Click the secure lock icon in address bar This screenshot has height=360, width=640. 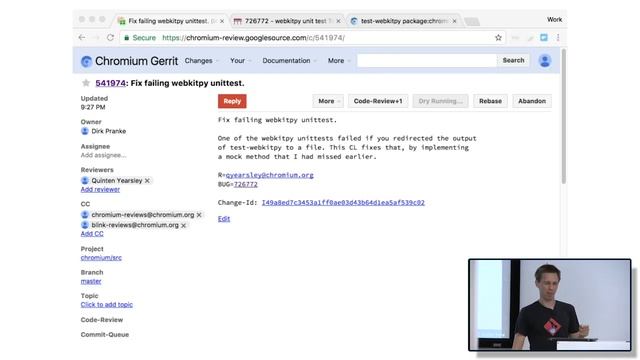(x=127, y=38)
